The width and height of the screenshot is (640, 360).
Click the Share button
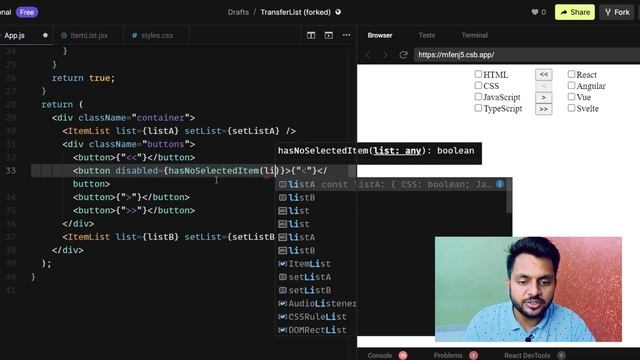575,12
